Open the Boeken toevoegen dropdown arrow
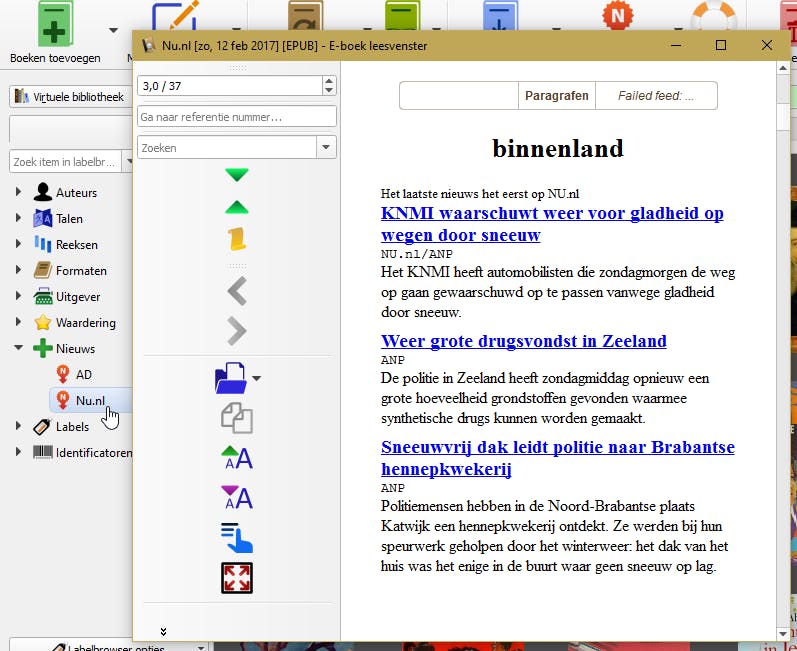Screen dimensions: 797x651 113,30
